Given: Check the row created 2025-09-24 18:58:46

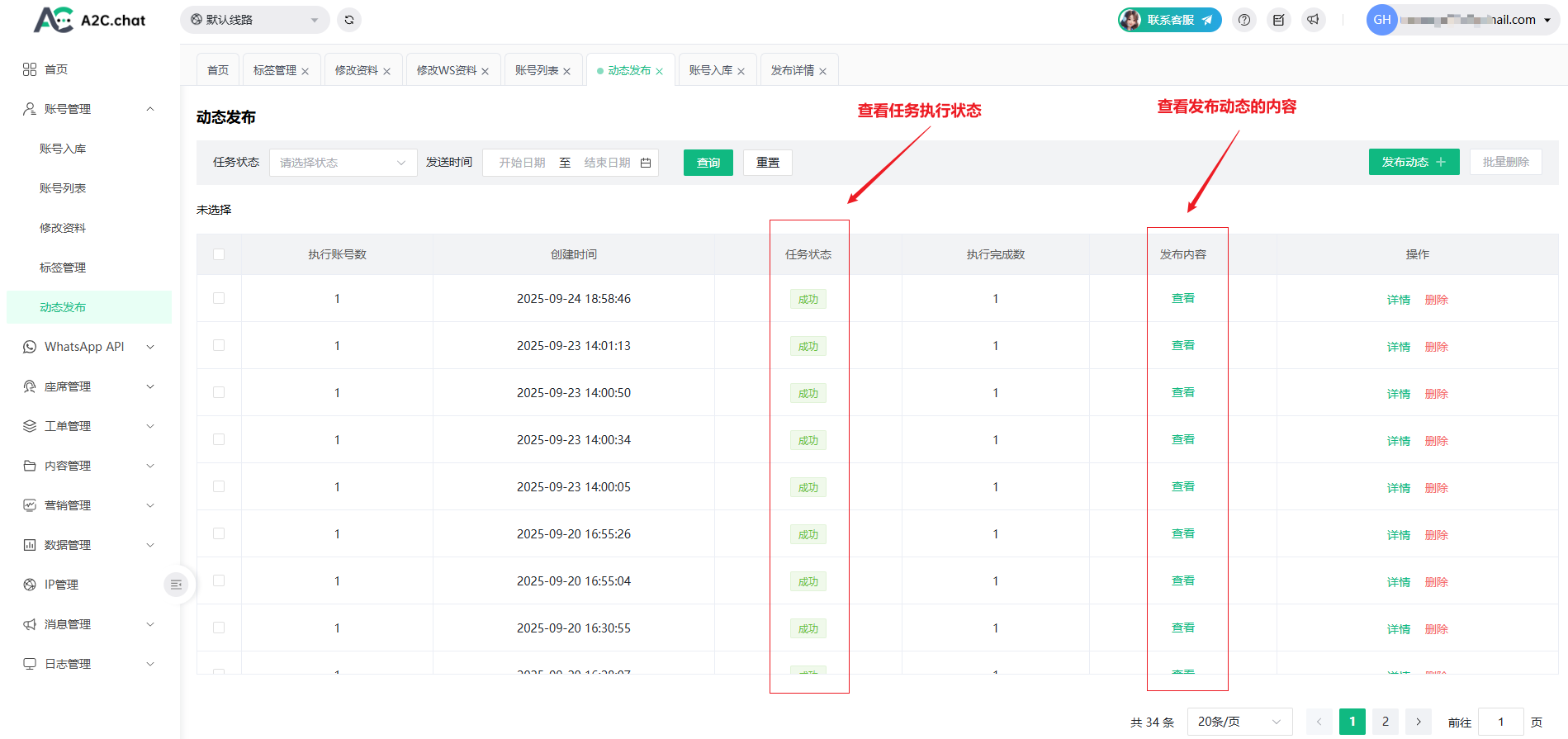Looking at the screenshot, I should click(x=219, y=298).
